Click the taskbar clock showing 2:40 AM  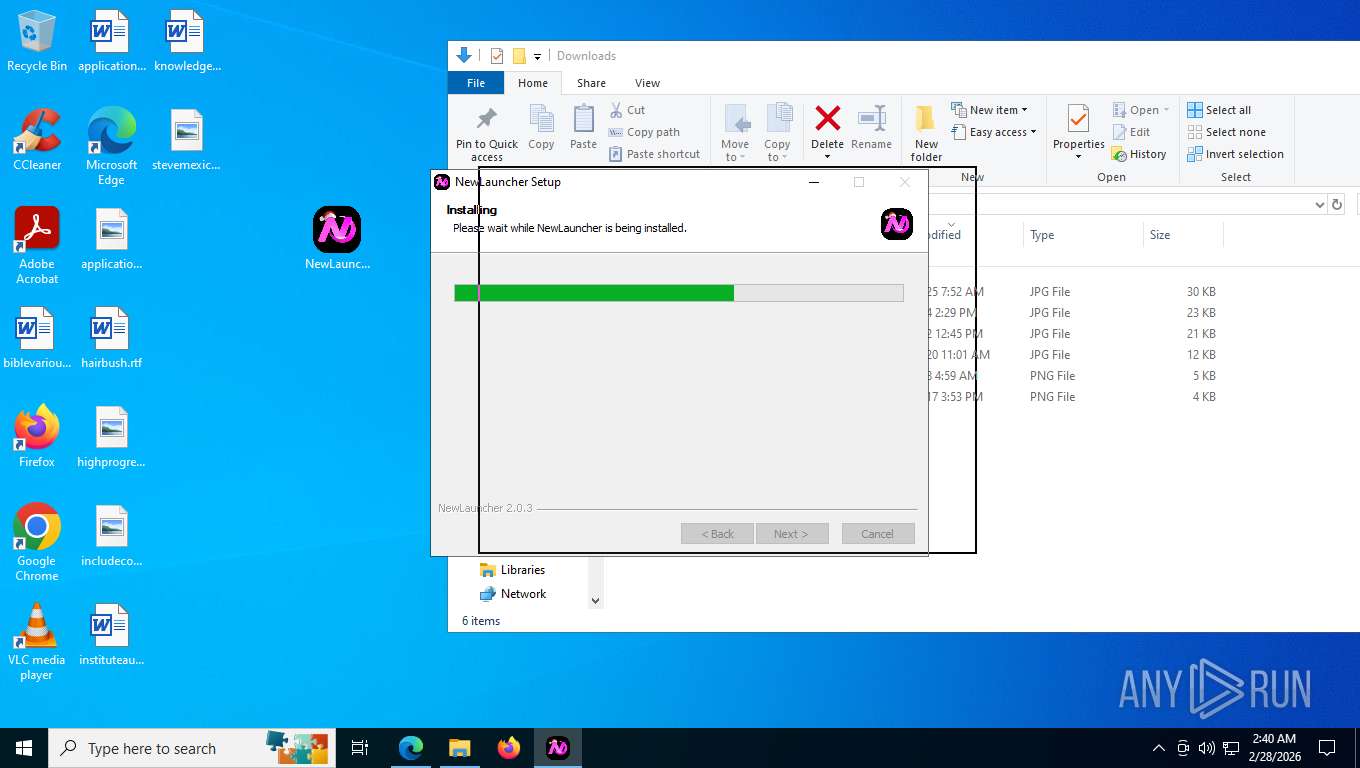(1274, 748)
